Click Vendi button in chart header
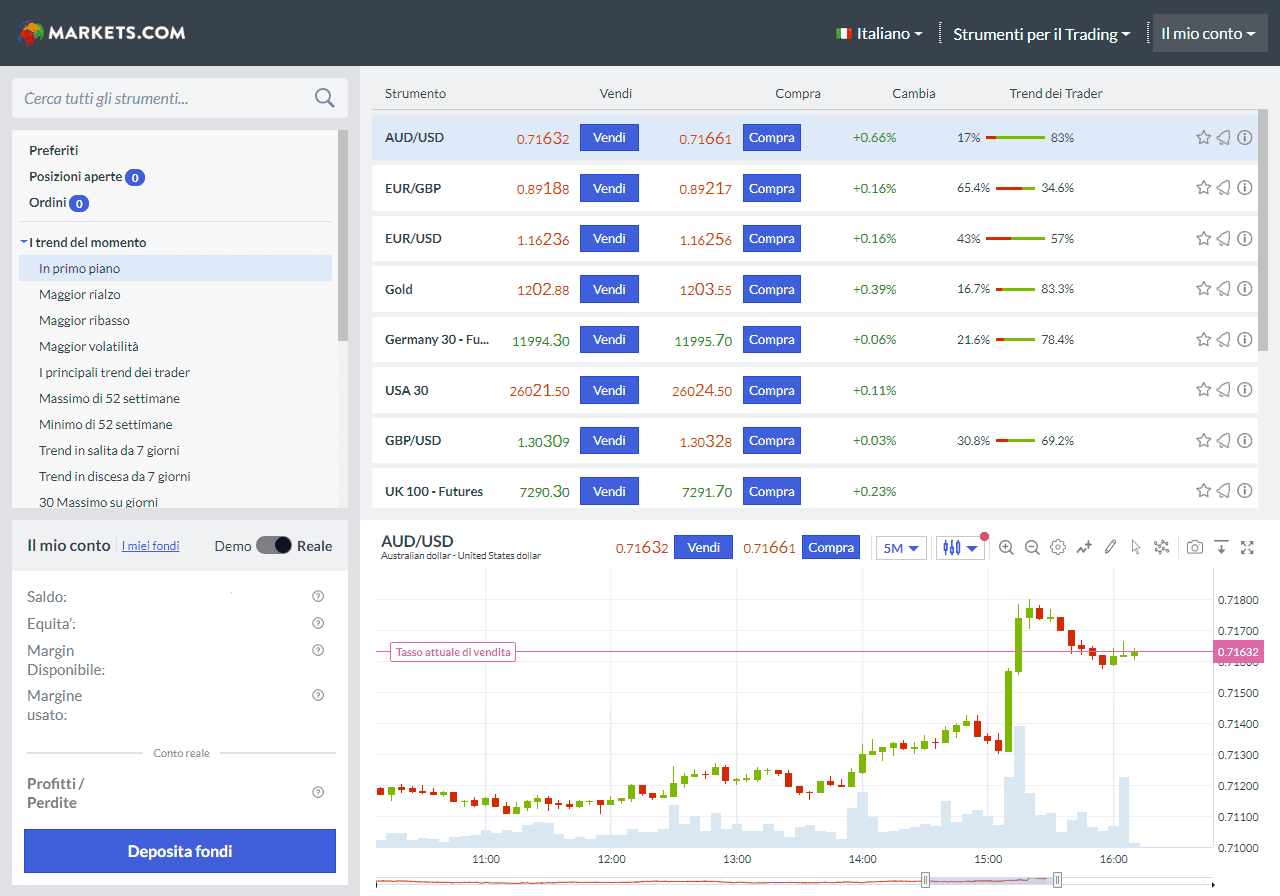The image size is (1280, 896). pos(704,547)
